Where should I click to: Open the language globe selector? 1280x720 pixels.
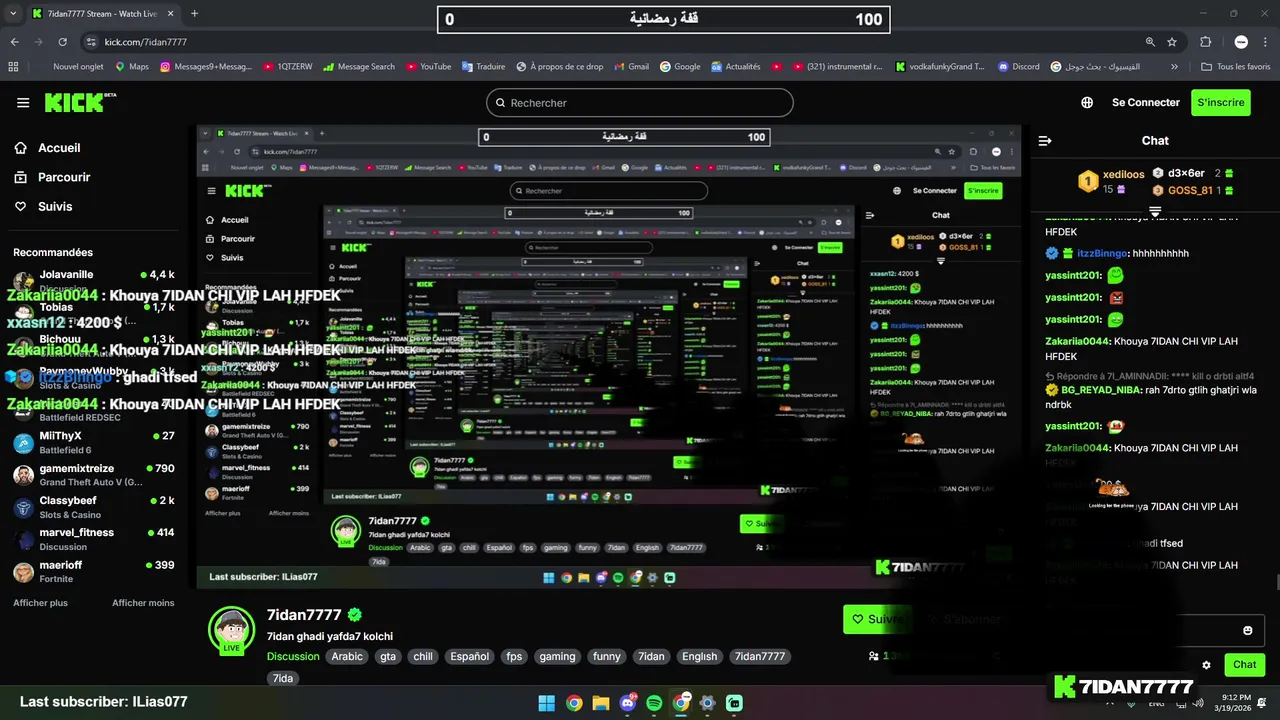point(1088,103)
